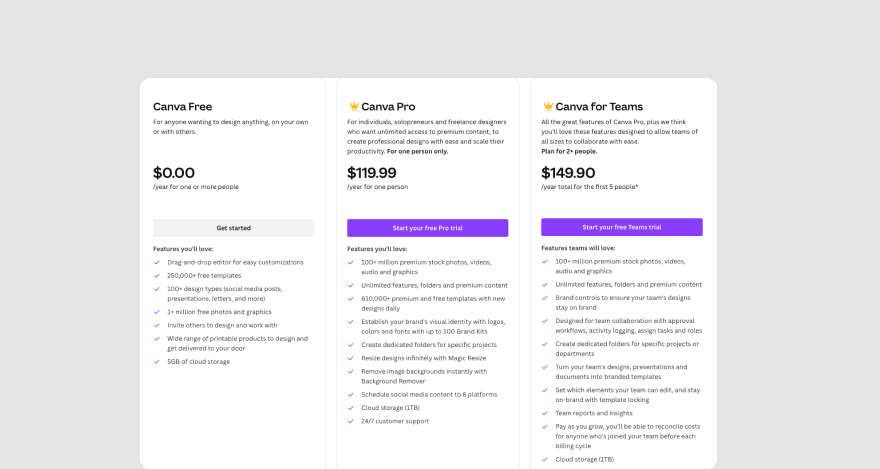Screen dimensions: 880x469
Task: Click the $149.90 Teams price
Action: 568,173
